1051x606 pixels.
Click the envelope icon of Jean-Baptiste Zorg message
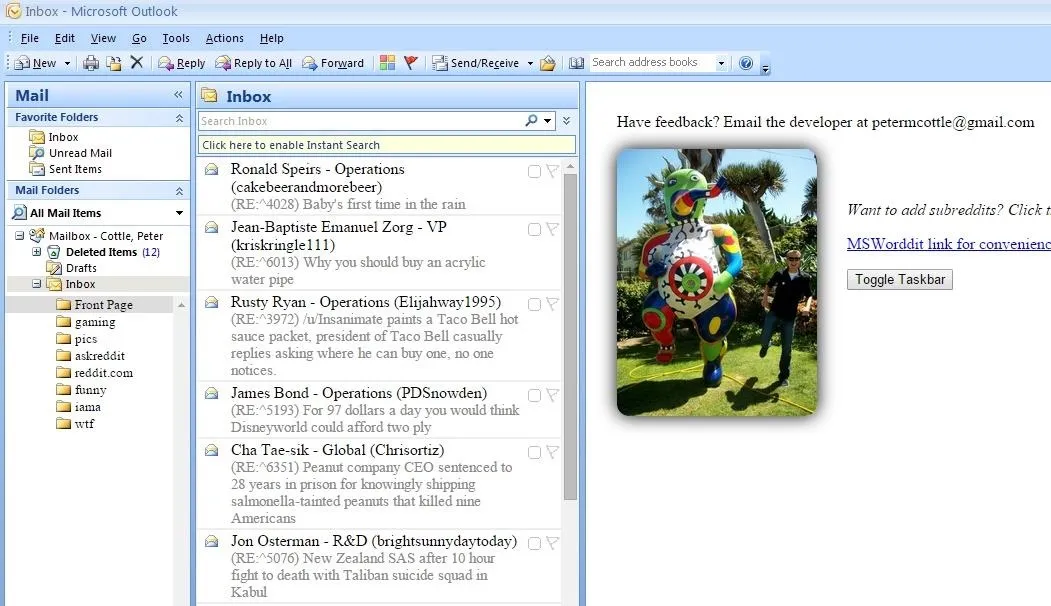(x=211, y=227)
